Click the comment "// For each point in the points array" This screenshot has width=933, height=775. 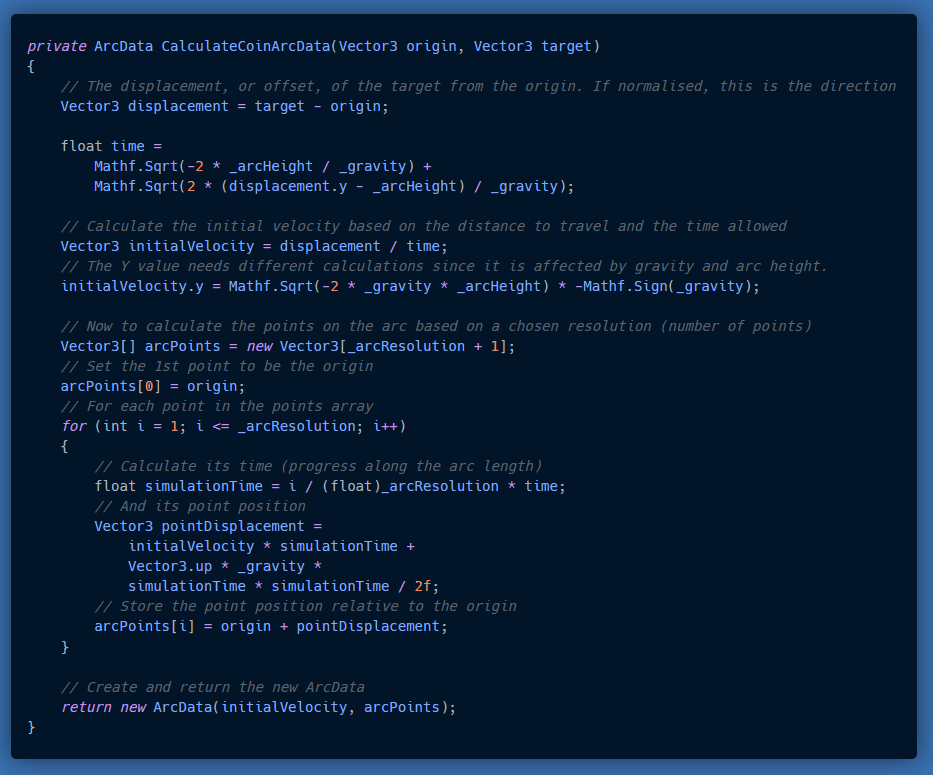tap(217, 407)
